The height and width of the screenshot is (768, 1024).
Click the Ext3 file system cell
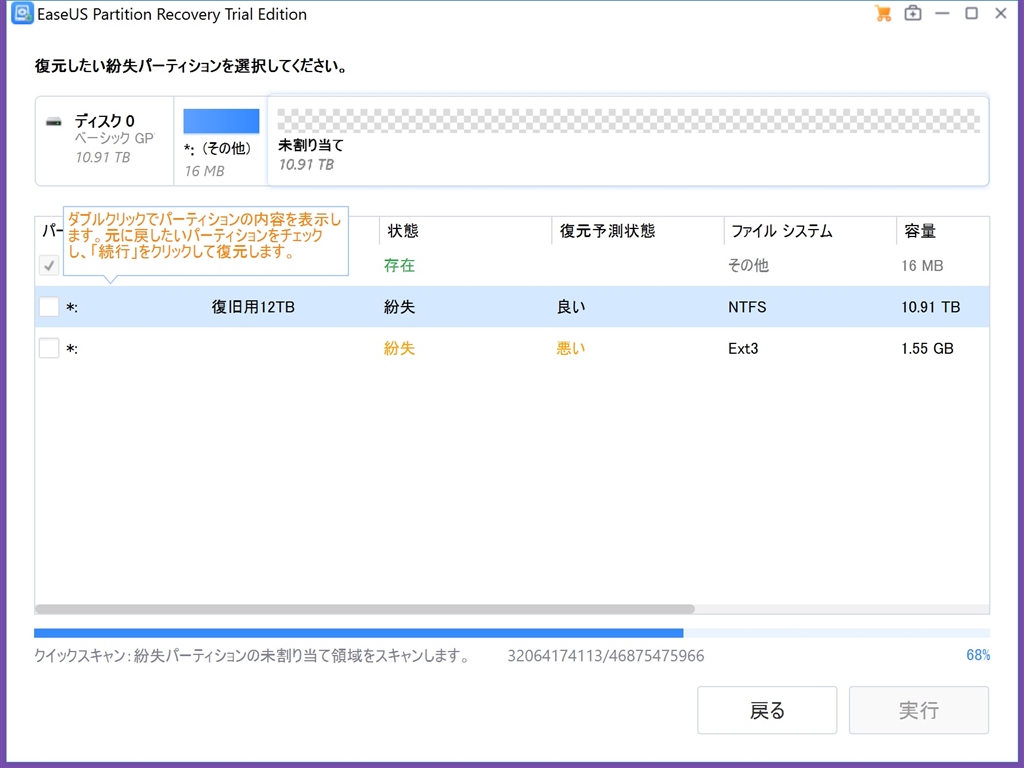coord(743,348)
